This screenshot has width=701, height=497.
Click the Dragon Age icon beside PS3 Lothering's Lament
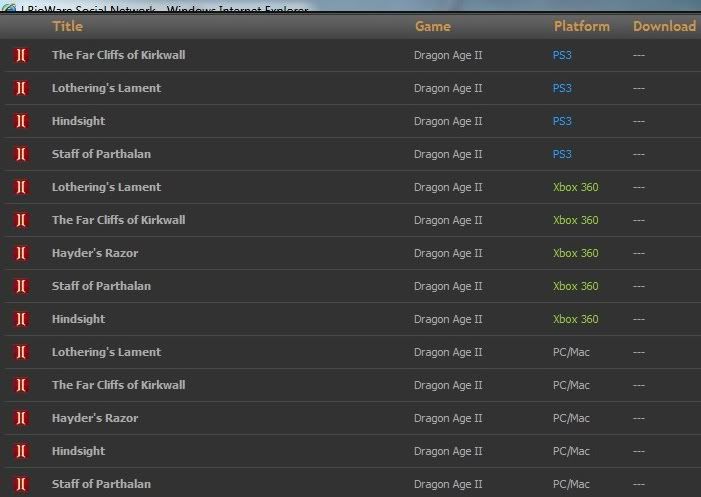[21, 88]
